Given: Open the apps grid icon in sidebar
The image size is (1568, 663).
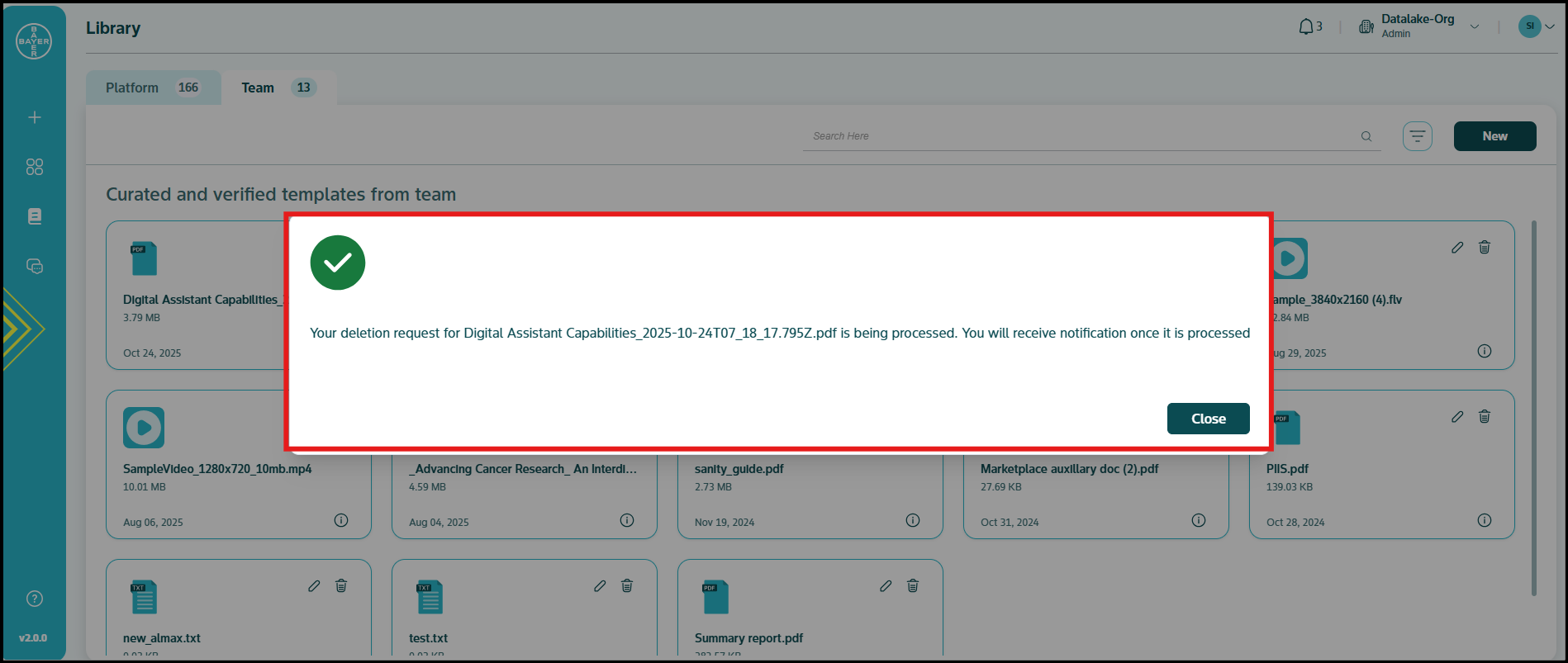Looking at the screenshot, I should tap(35, 167).
